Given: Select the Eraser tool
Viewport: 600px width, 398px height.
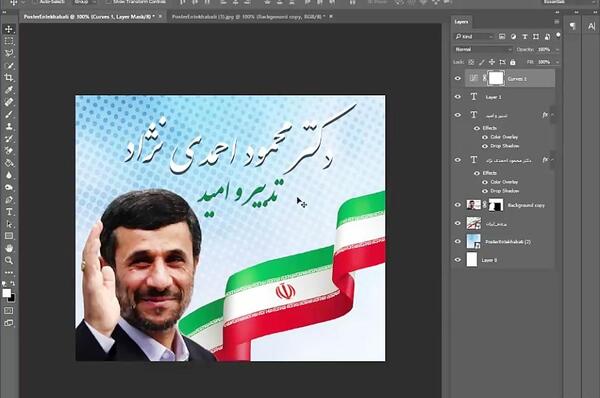Looking at the screenshot, I should [x=9, y=151].
